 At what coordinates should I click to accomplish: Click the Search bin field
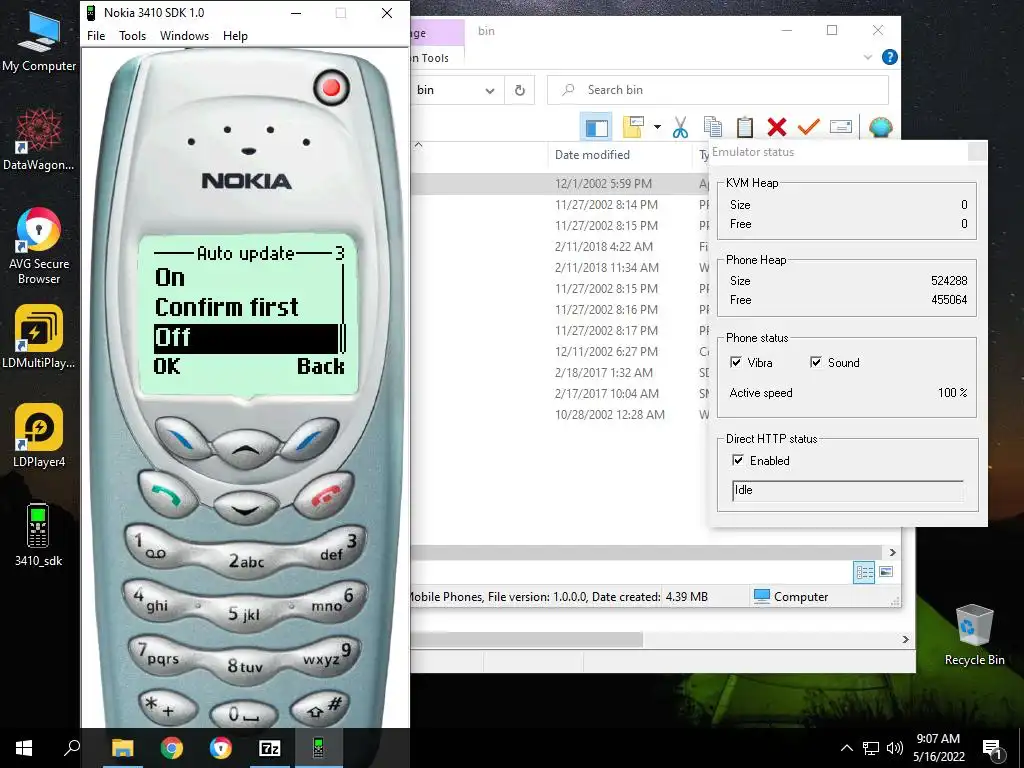pyautogui.click(x=718, y=90)
